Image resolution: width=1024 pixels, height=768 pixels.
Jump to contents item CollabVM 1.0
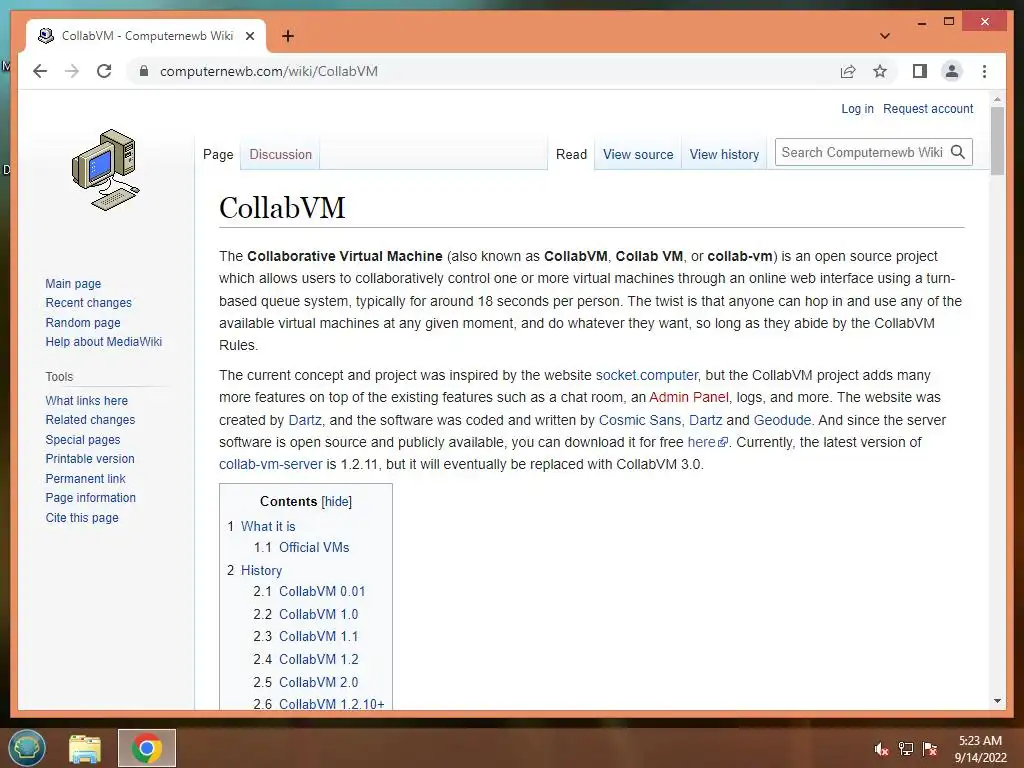click(x=319, y=614)
